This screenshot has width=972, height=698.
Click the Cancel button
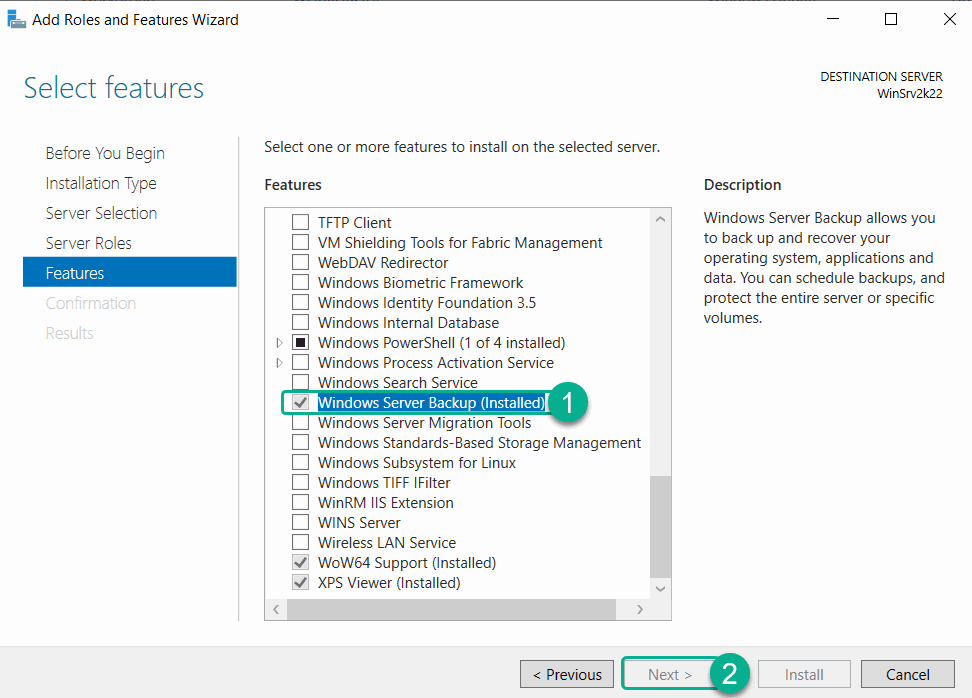908,674
